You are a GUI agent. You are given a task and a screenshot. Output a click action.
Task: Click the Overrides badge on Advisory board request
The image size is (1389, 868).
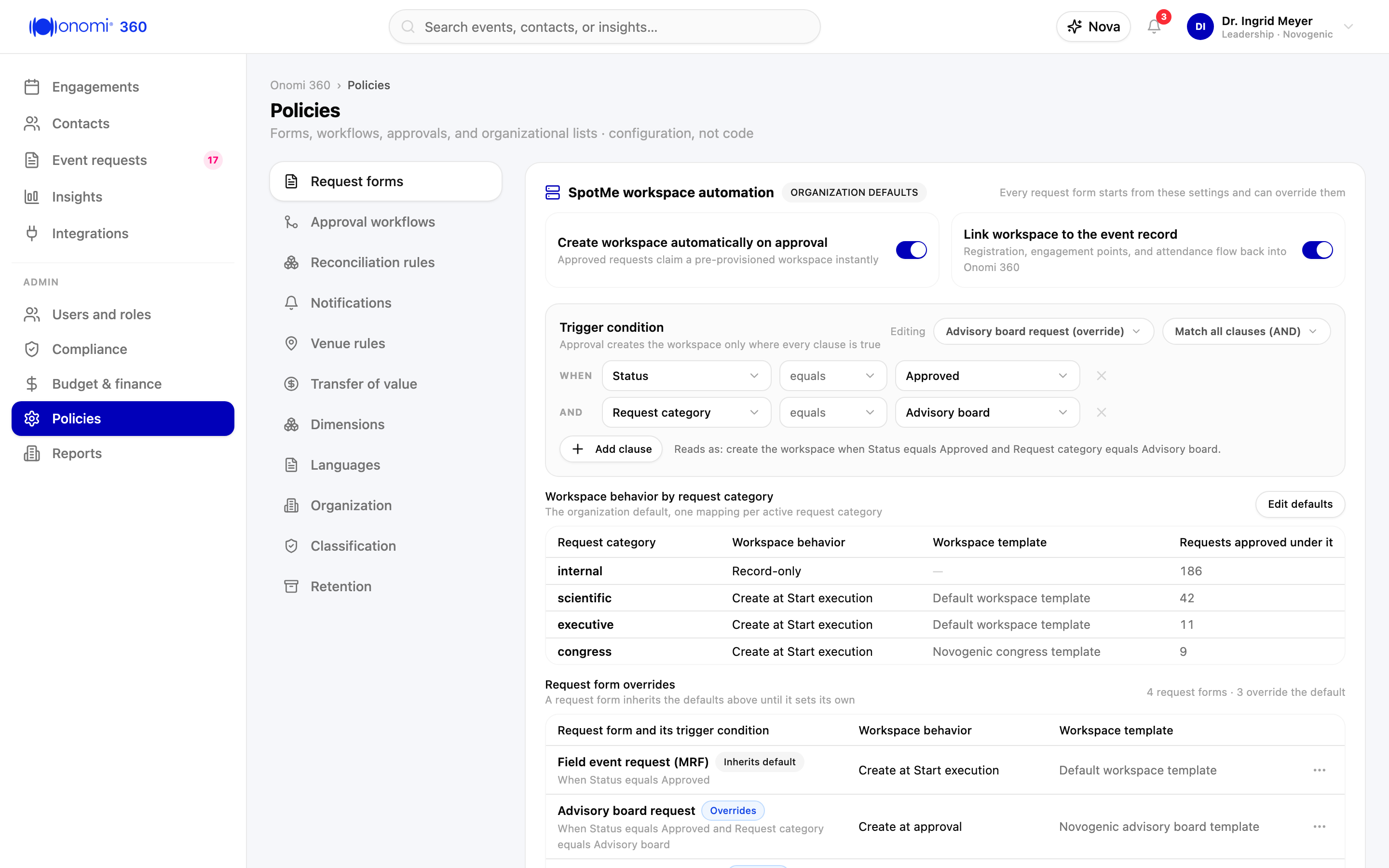click(733, 811)
